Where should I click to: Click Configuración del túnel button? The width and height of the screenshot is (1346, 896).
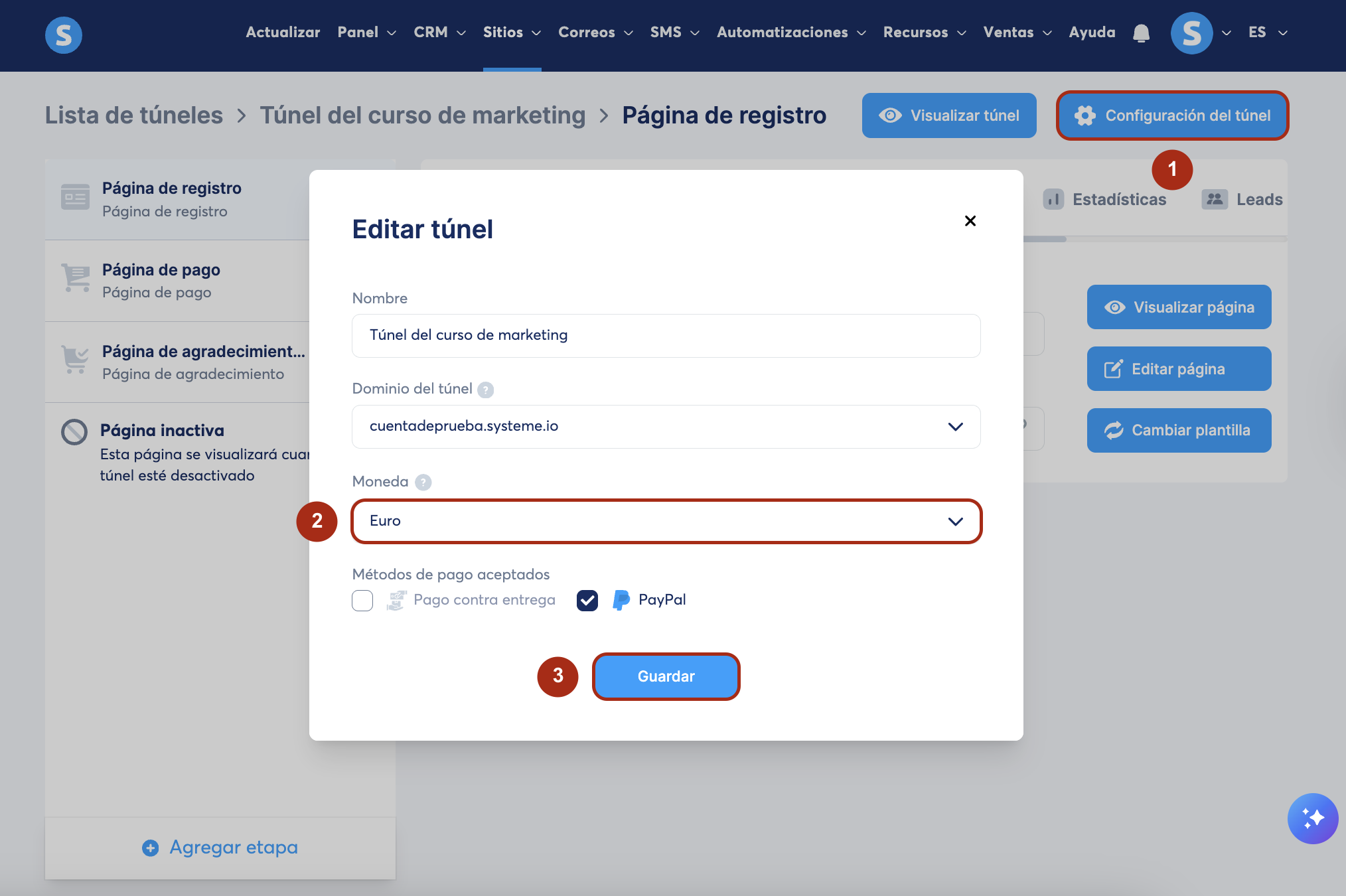tap(1172, 115)
